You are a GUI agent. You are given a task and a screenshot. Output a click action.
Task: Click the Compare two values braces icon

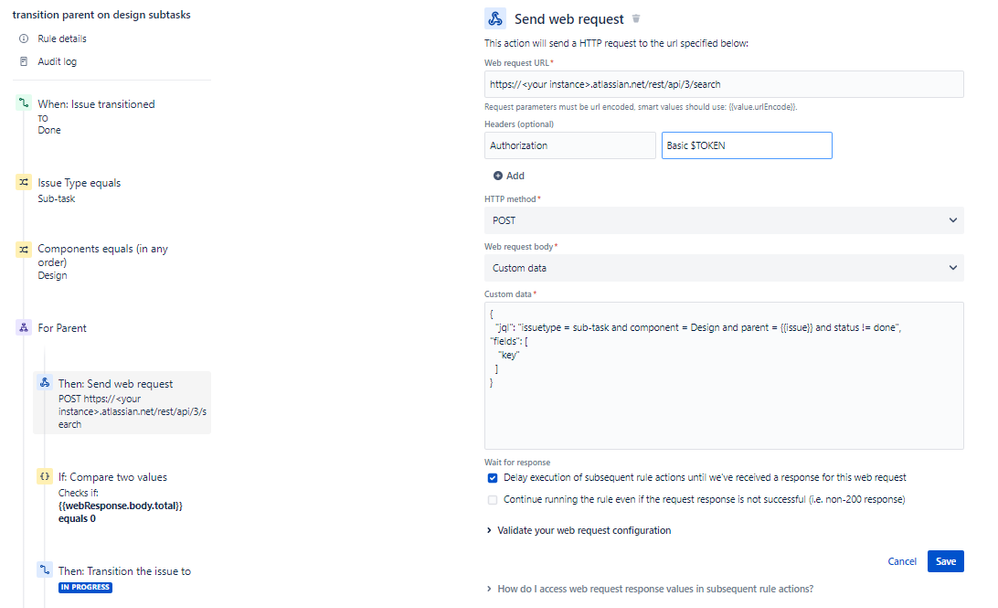(44, 477)
